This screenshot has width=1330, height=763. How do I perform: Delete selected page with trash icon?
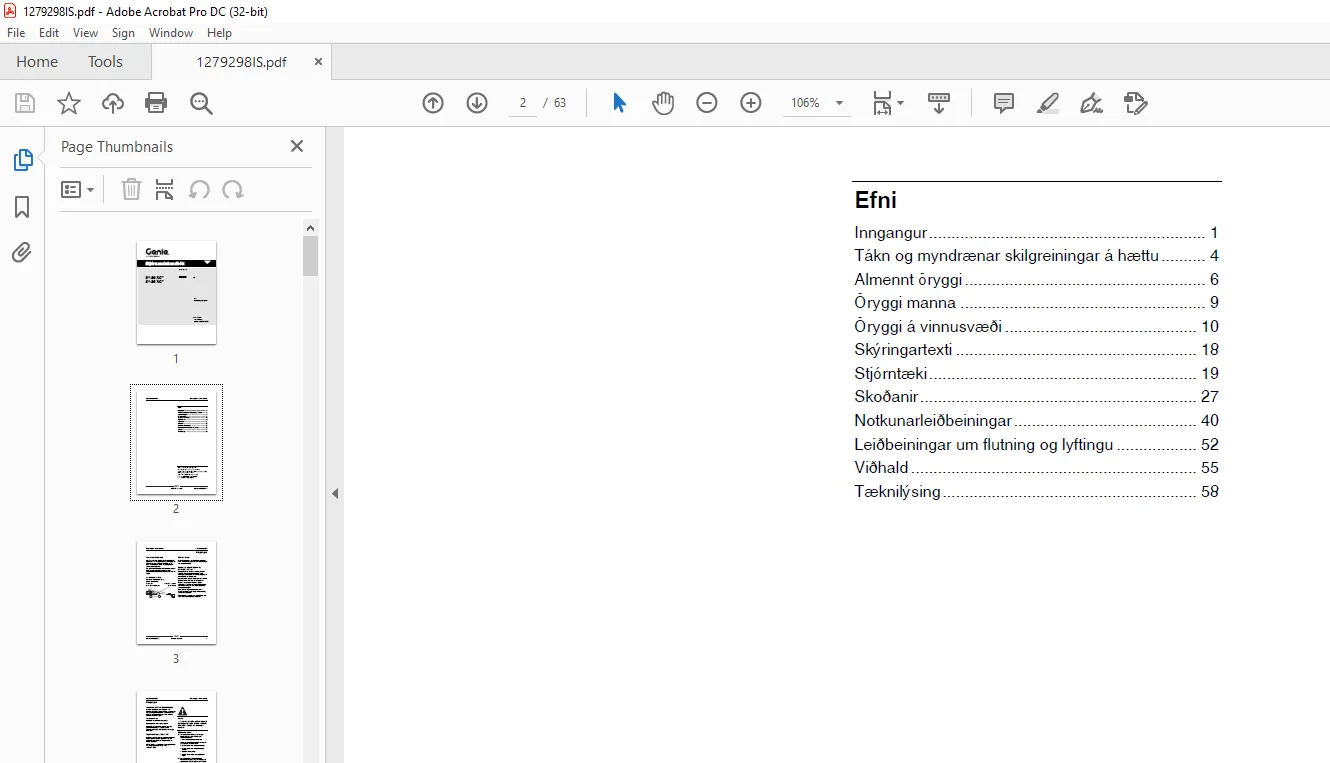131,189
